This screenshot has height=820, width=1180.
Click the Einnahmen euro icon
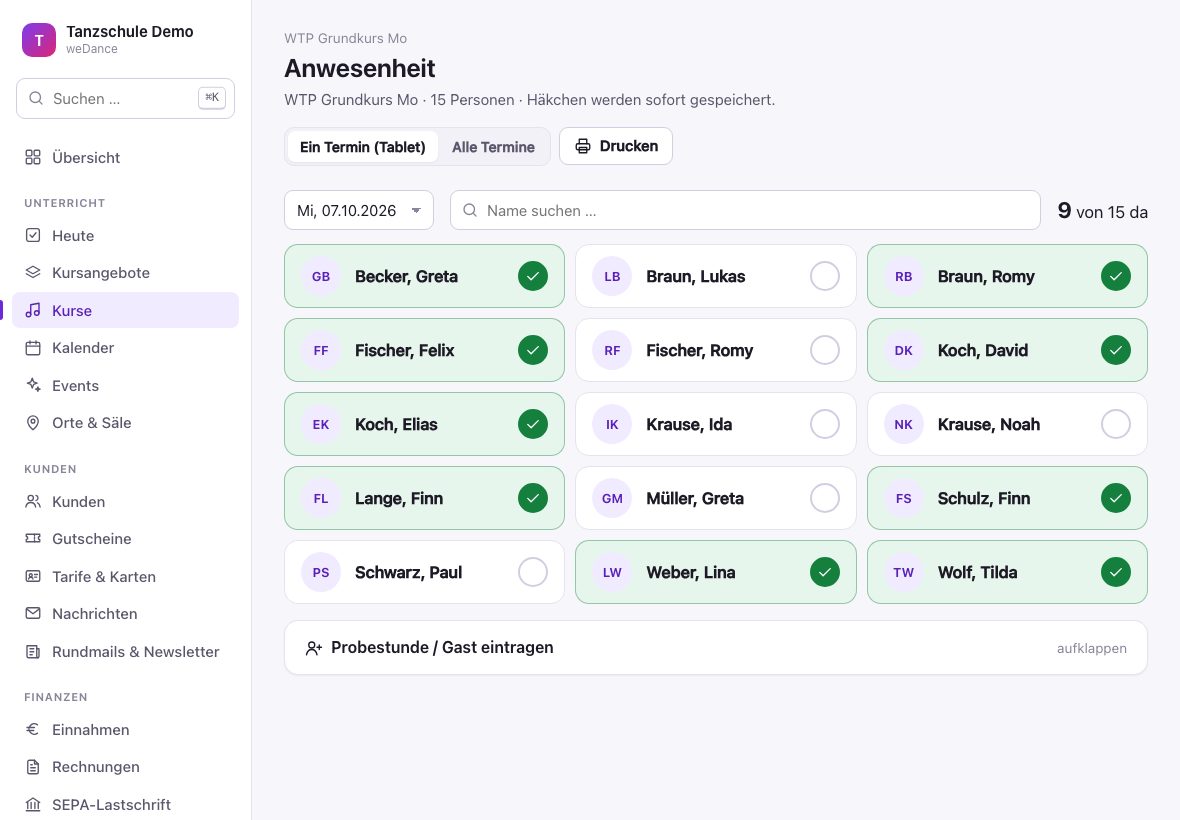tap(33, 729)
